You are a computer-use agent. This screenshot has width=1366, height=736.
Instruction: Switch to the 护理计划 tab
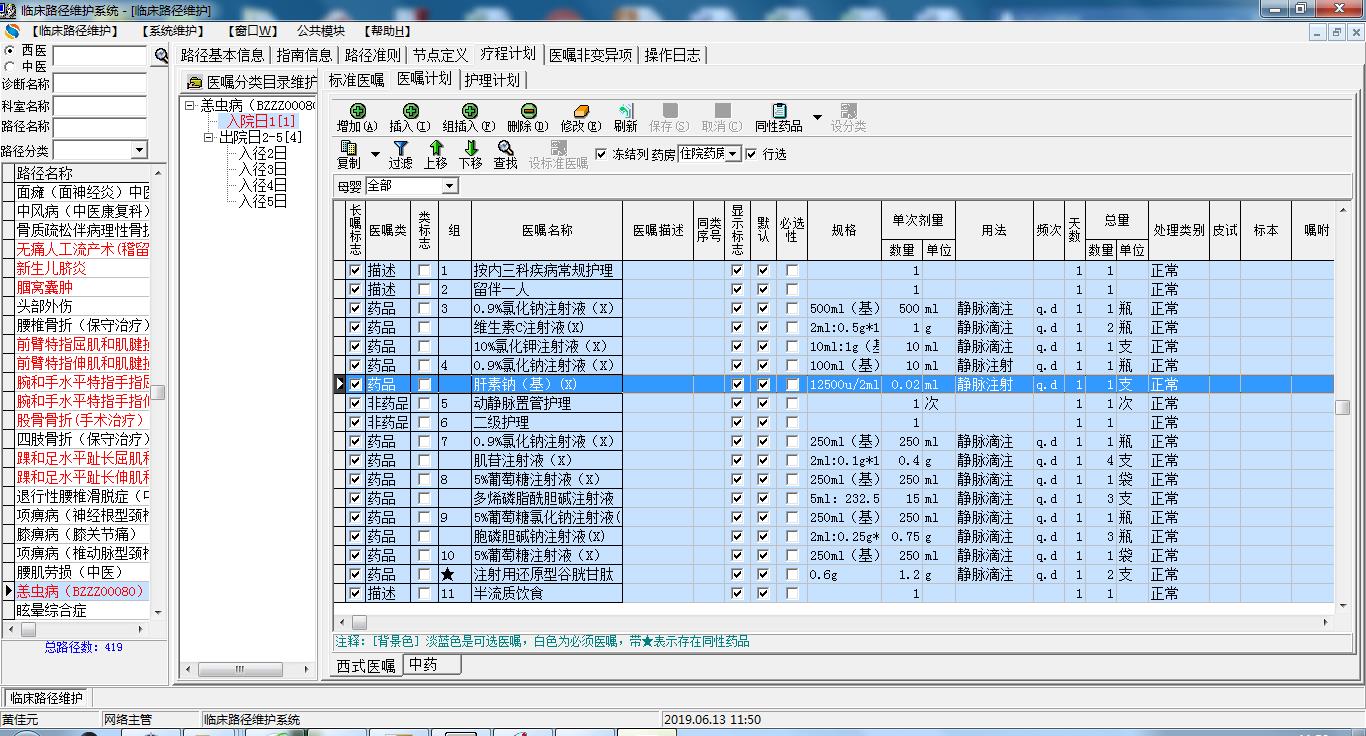point(492,80)
